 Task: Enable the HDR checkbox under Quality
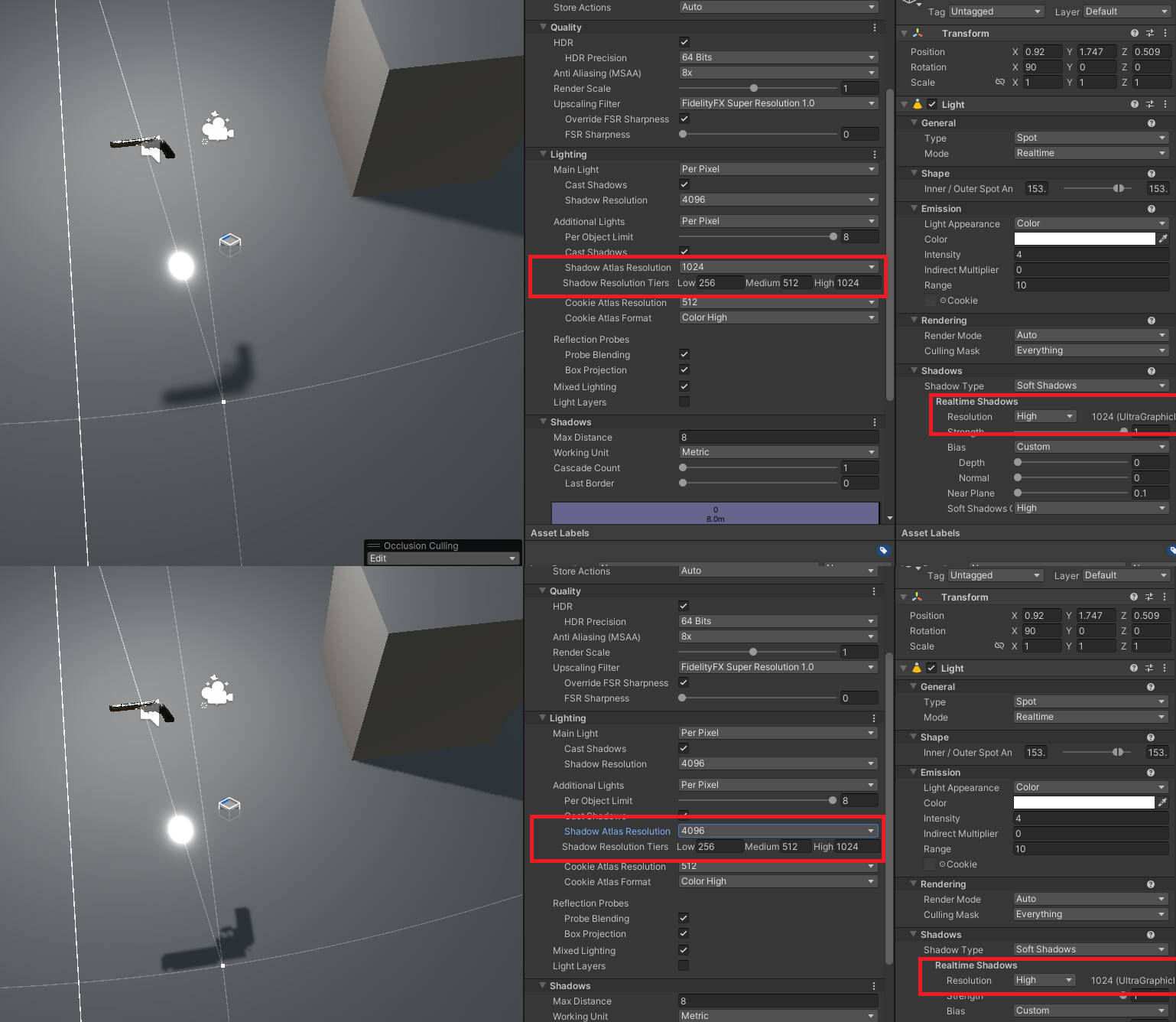tap(684, 42)
